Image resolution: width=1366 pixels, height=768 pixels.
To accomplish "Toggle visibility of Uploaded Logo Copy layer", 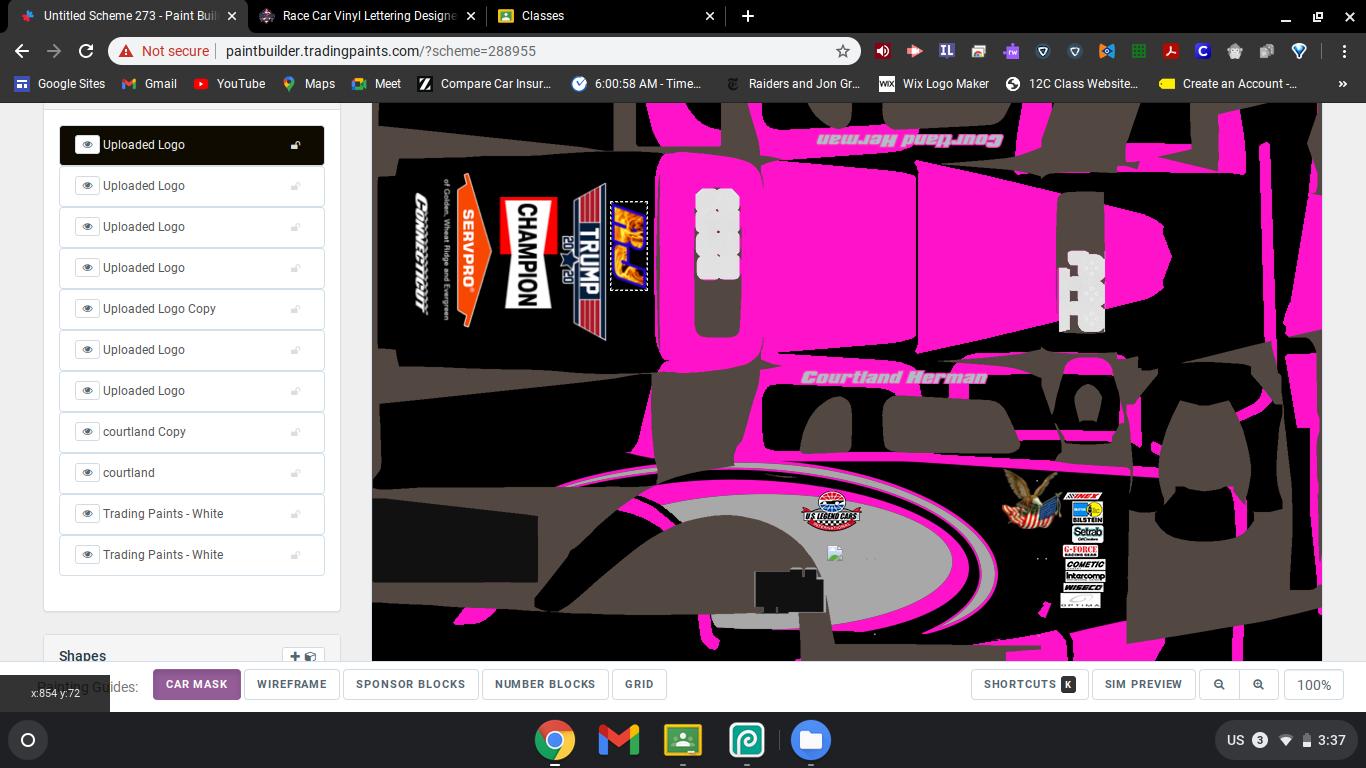I will (87, 309).
